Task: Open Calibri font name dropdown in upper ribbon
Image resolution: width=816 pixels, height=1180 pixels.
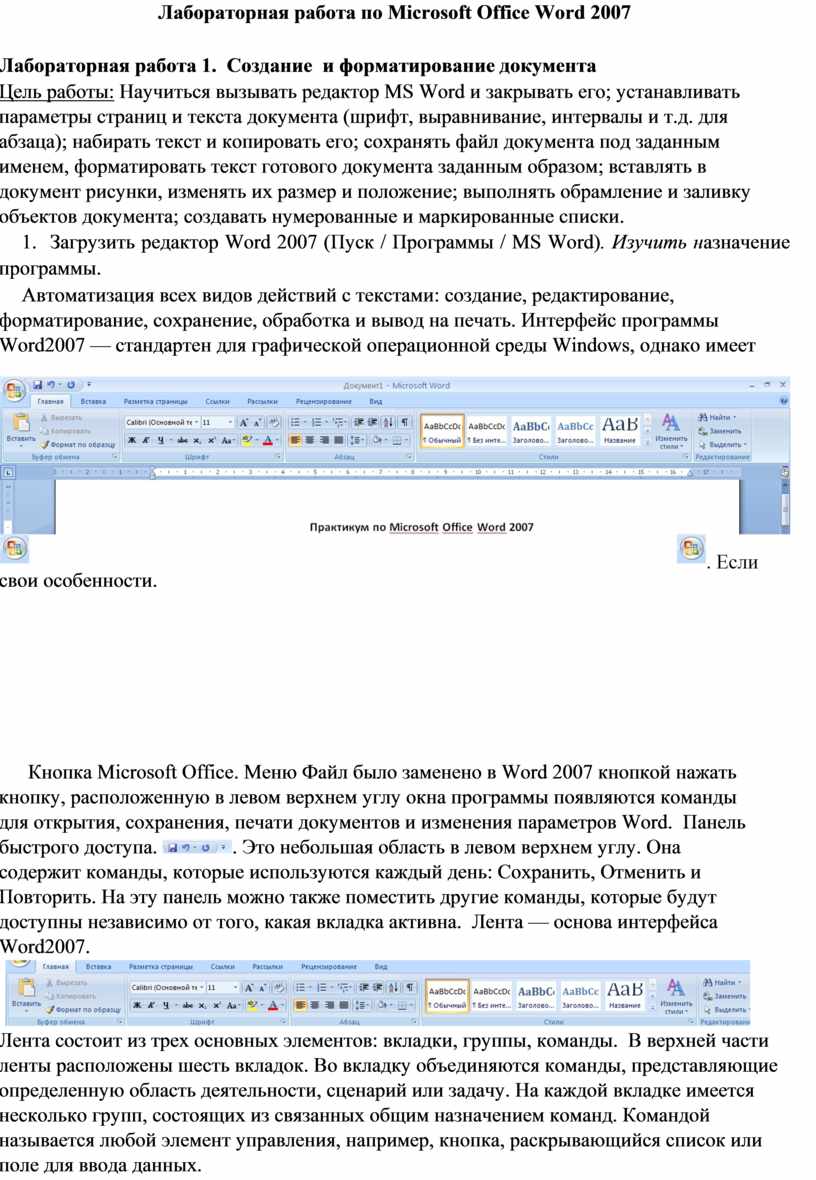Action: pyautogui.click(x=196, y=422)
